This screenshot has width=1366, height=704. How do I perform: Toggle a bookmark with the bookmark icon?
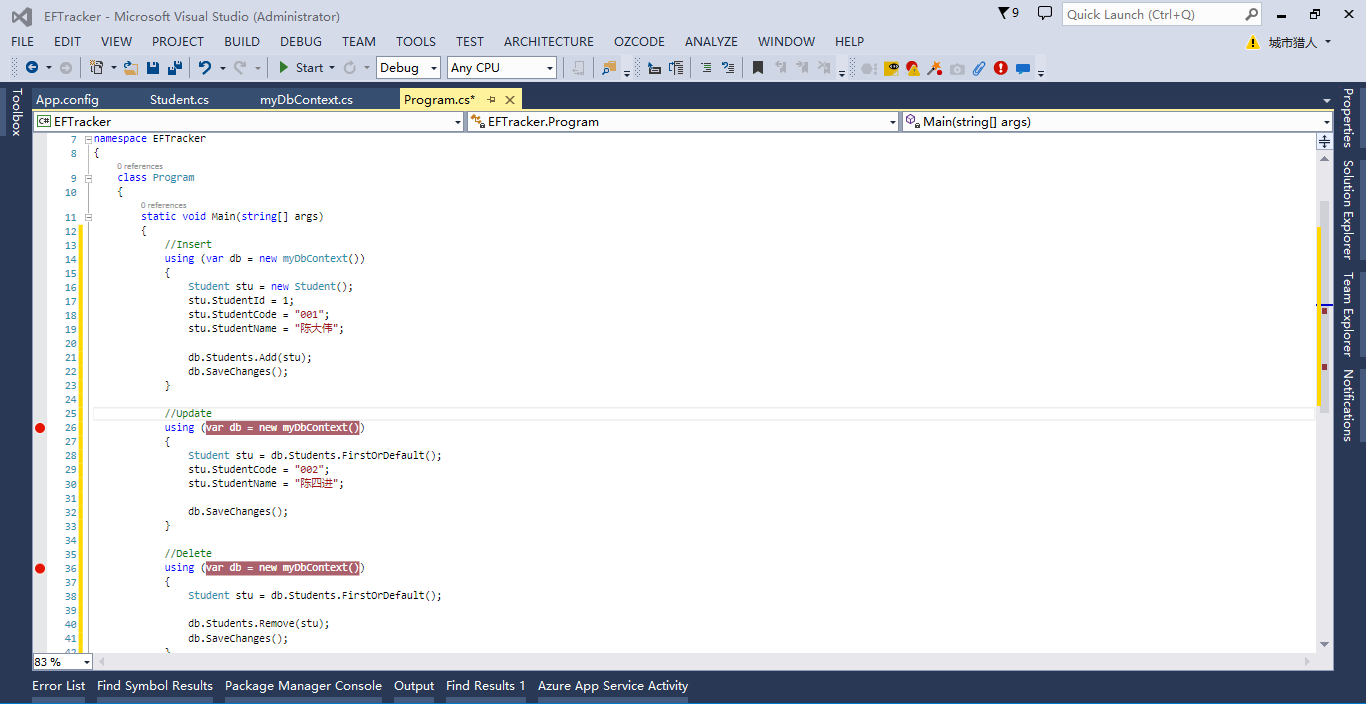[758, 67]
